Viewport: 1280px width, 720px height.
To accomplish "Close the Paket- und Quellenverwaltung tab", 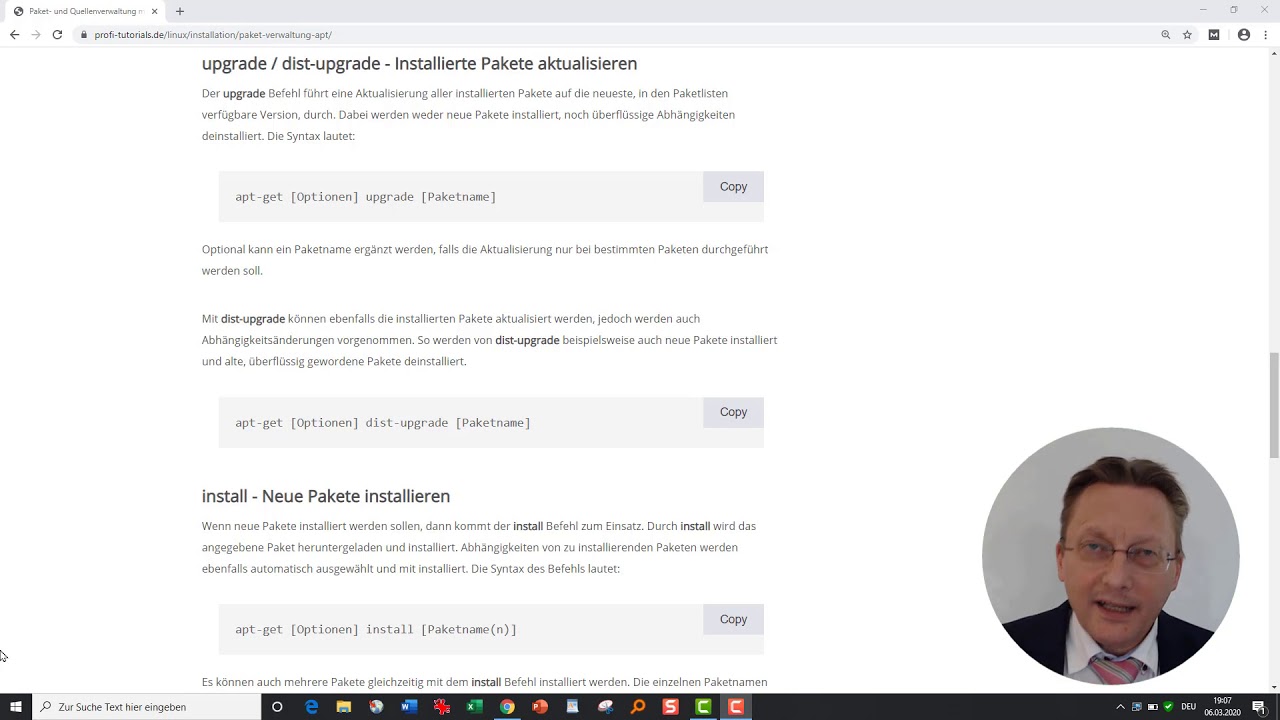I will click(154, 11).
